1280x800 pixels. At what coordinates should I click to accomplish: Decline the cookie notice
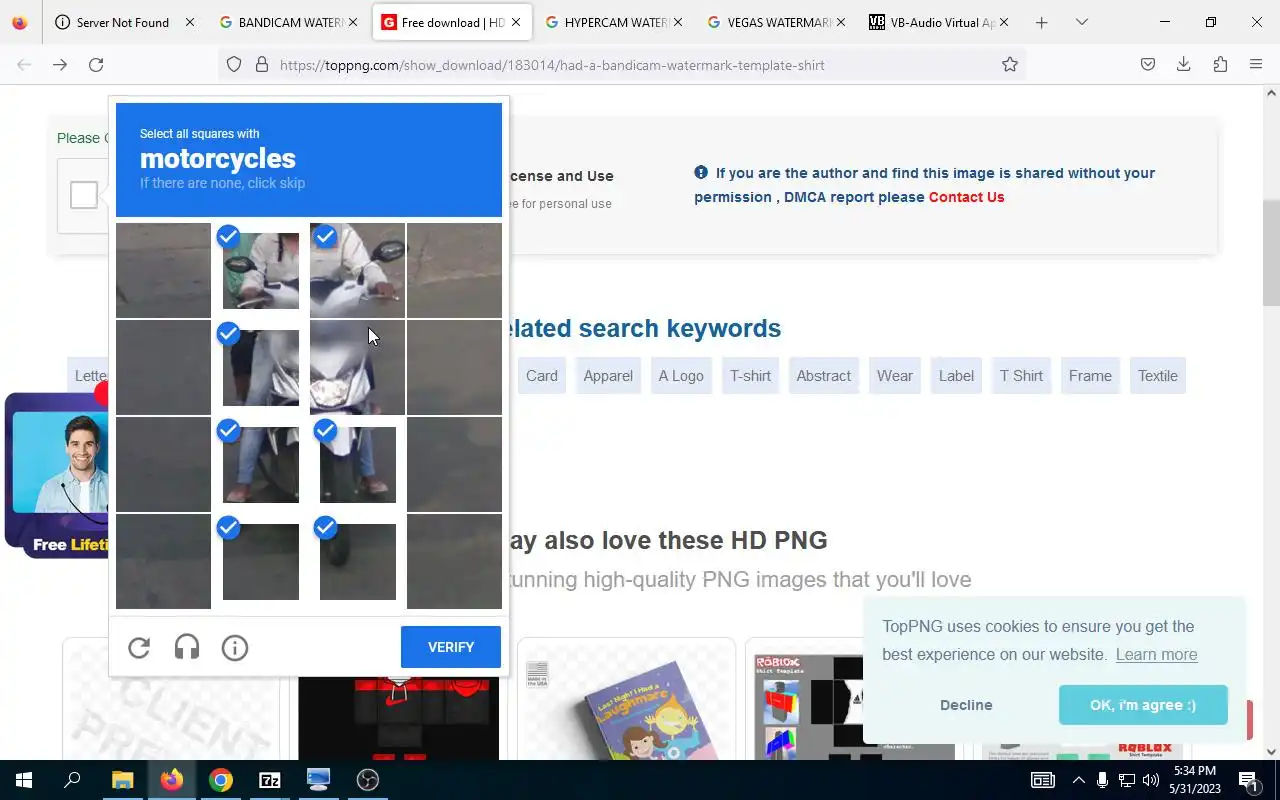click(966, 705)
